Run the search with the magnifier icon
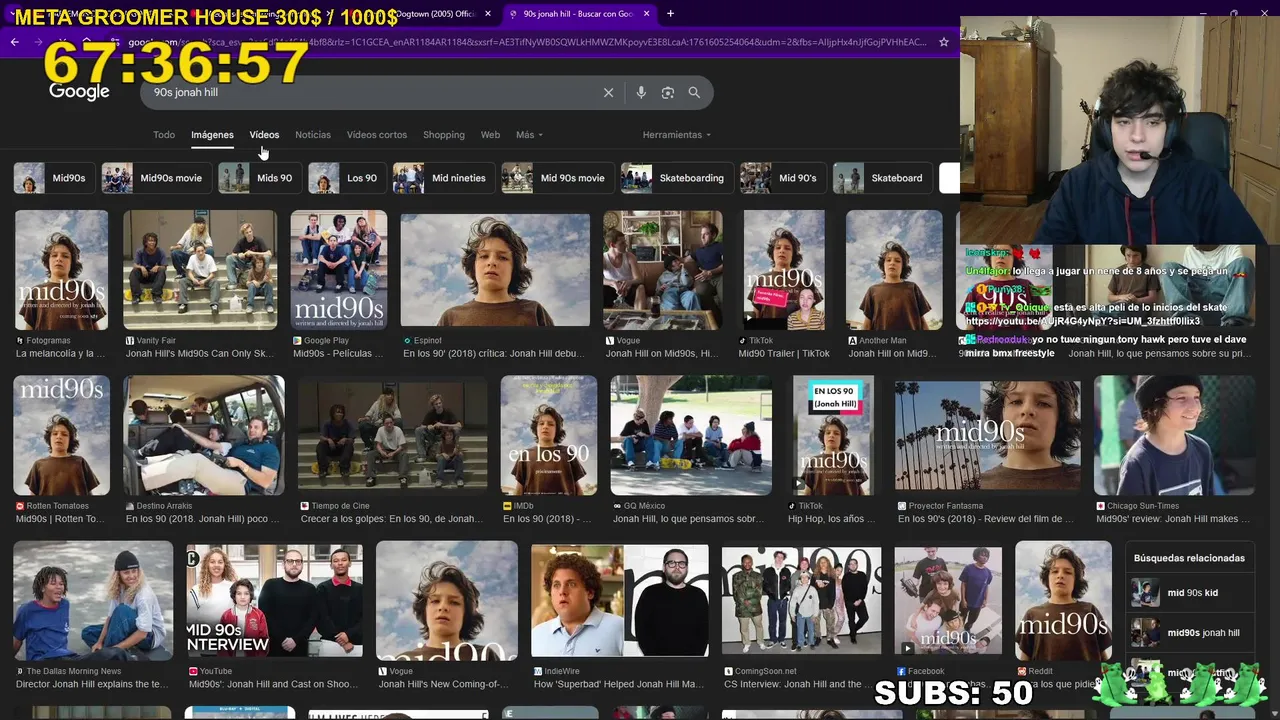This screenshot has height=720, width=1280. pos(694,92)
